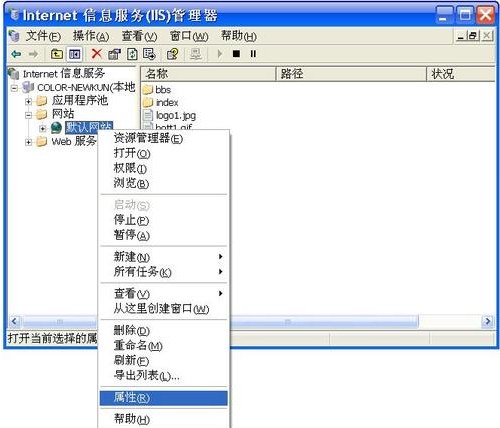Open the 操作(A) menu
Image resolution: width=500 pixels, height=428 pixels.
(x=91, y=36)
